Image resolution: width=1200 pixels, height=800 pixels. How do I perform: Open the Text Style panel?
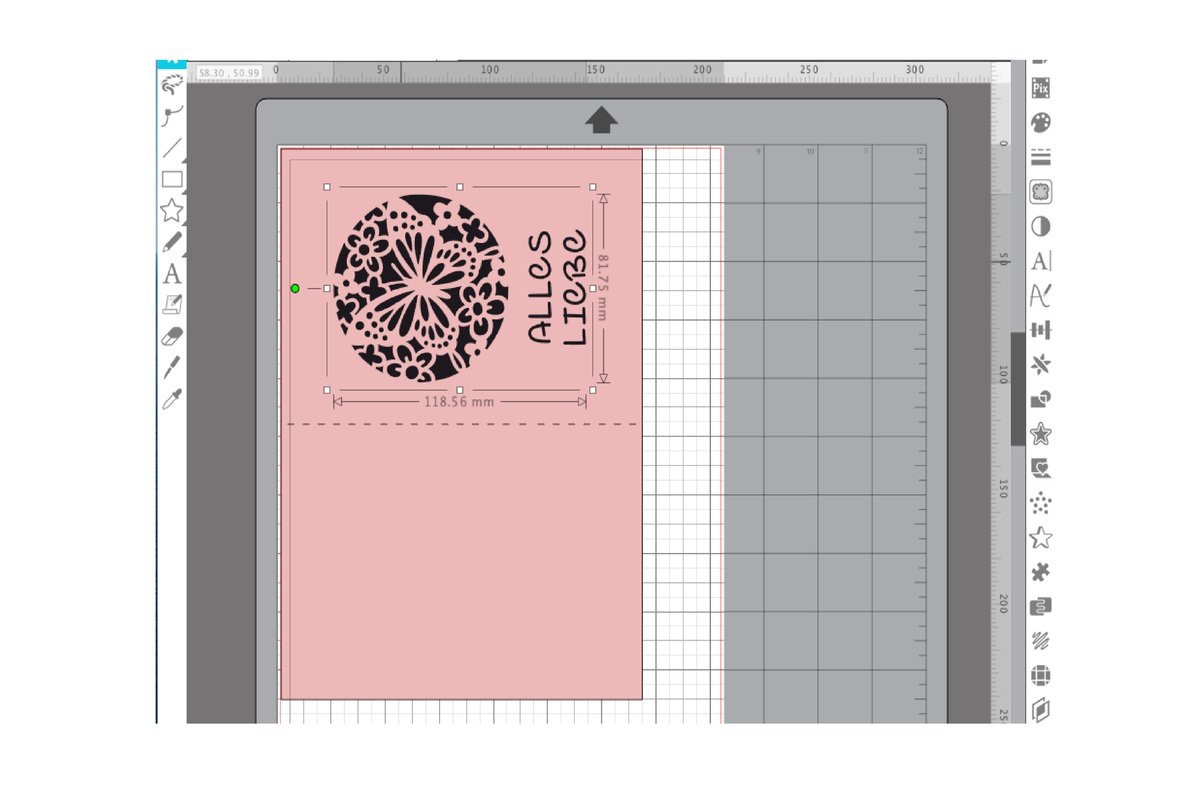pos(1040,261)
